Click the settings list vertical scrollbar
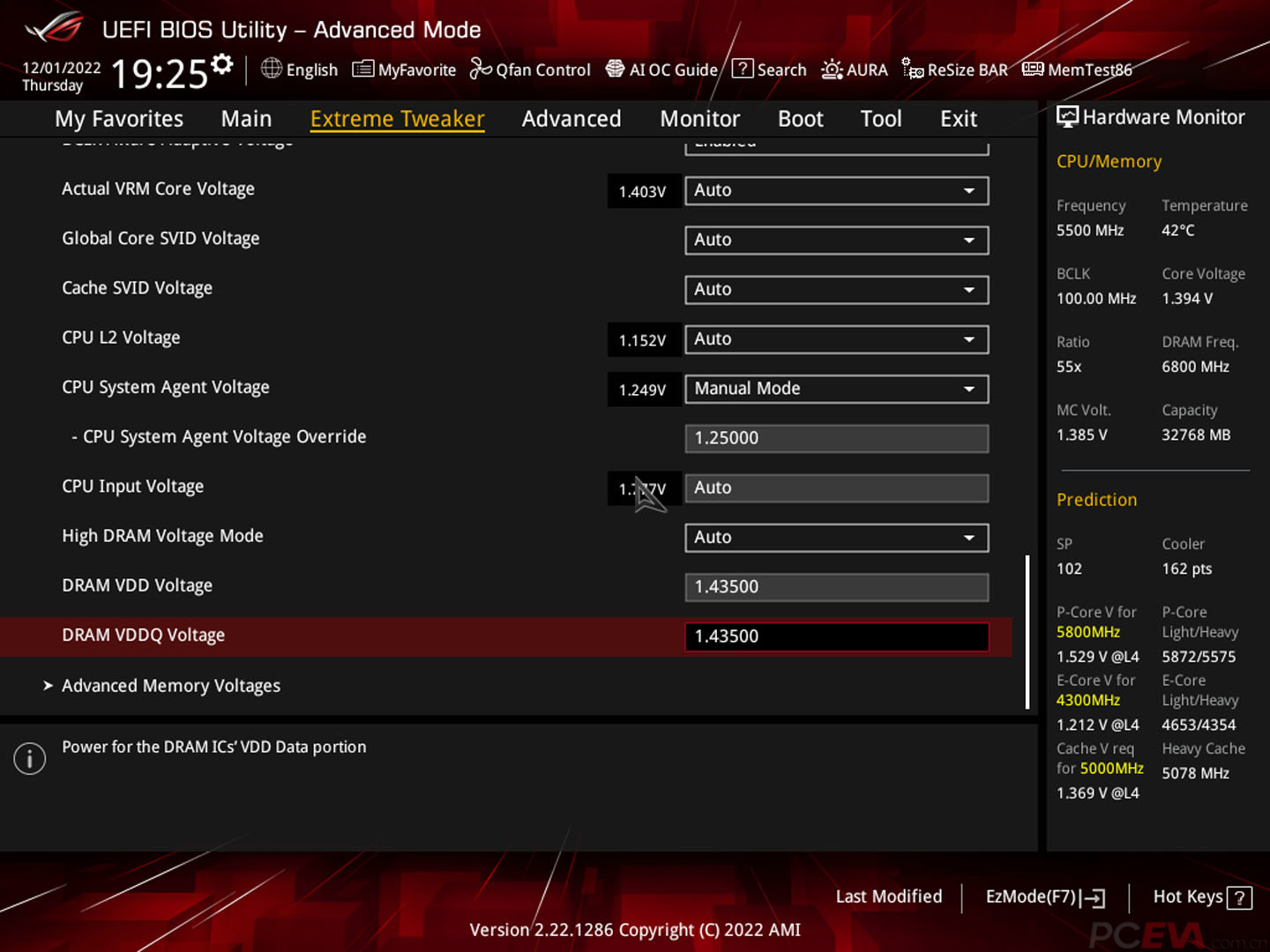1270x952 pixels. pyautogui.click(x=1027, y=630)
